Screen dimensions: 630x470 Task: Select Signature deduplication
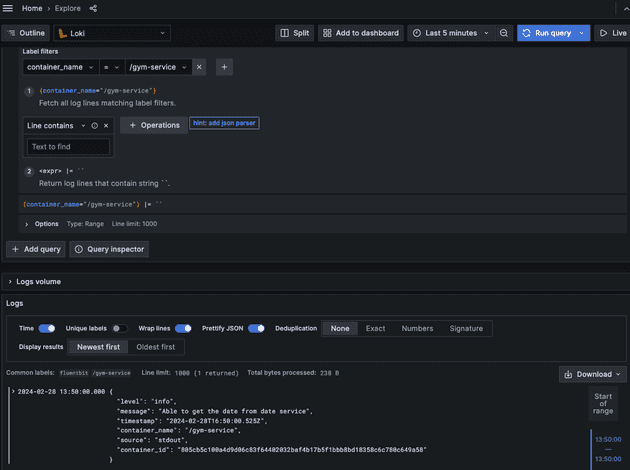[x=466, y=329]
